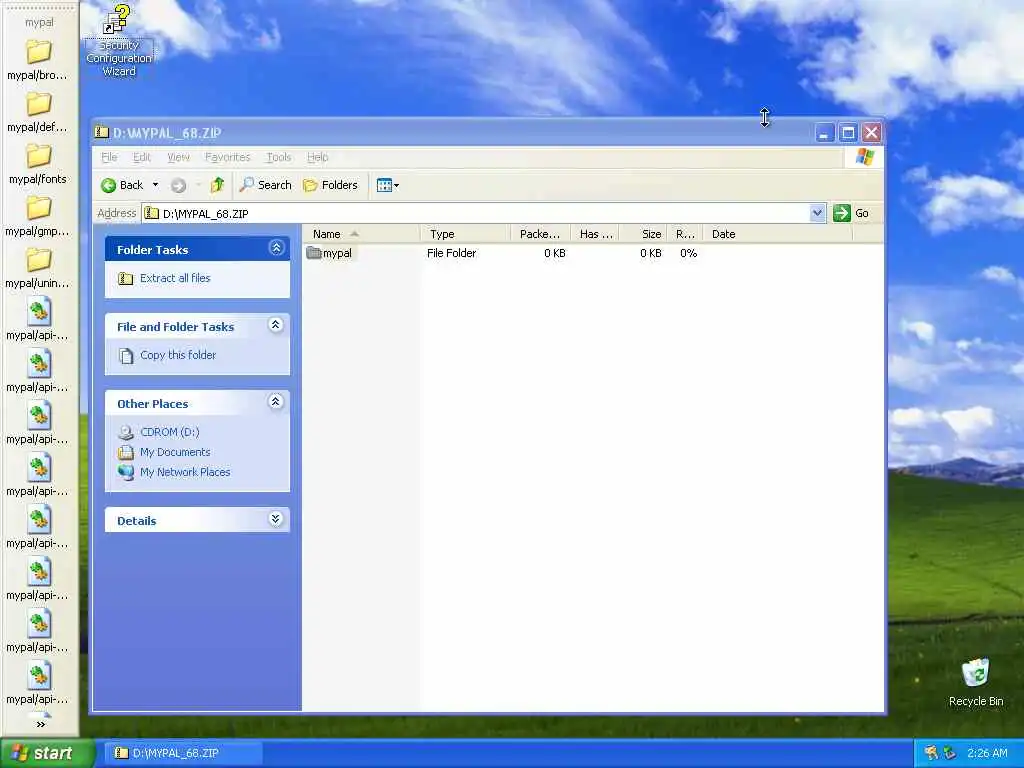This screenshot has width=1024, height=768.
Task: Expand the Details panel
Action: click(276, 519)
